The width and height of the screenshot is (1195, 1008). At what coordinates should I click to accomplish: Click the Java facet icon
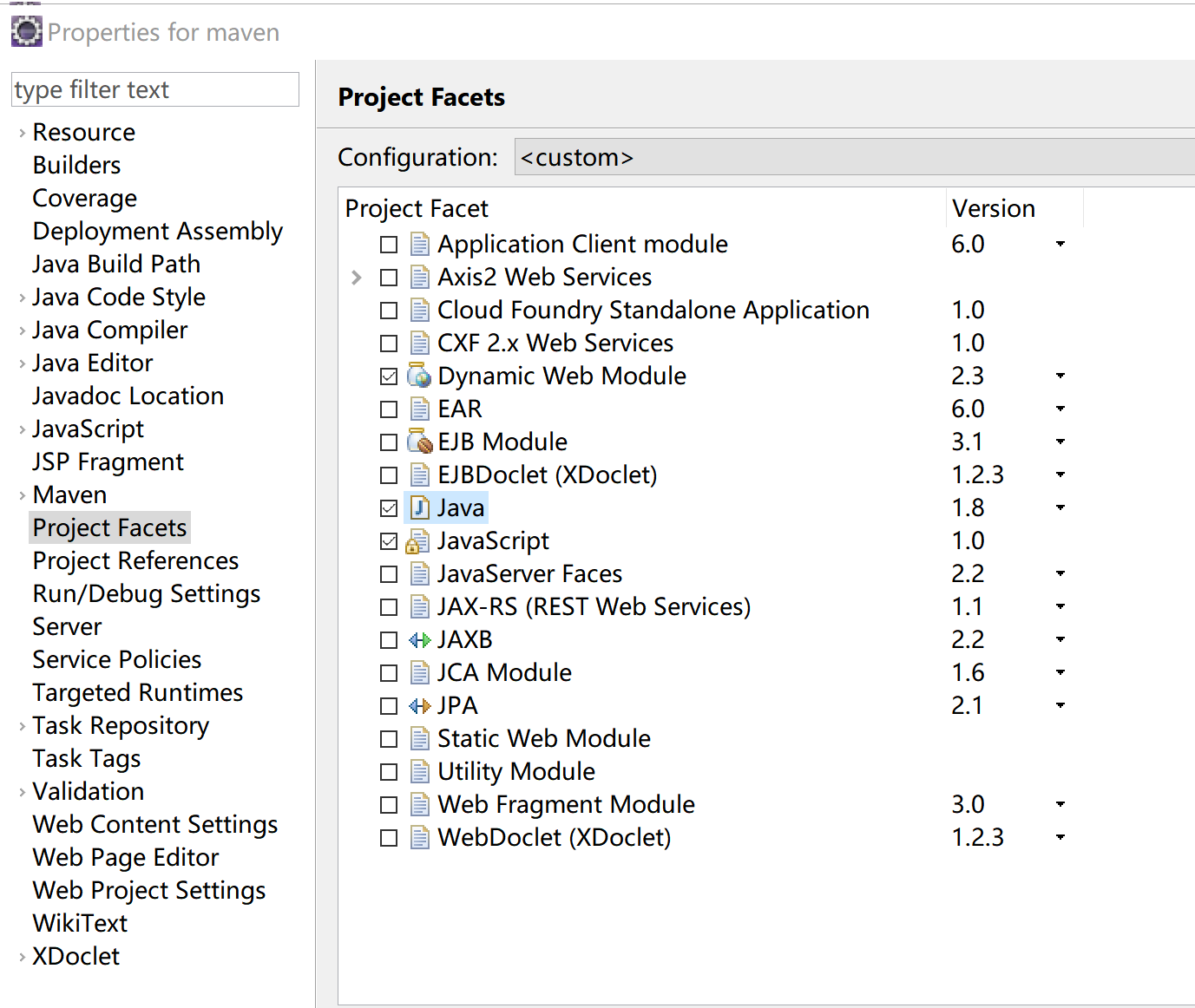419,508
